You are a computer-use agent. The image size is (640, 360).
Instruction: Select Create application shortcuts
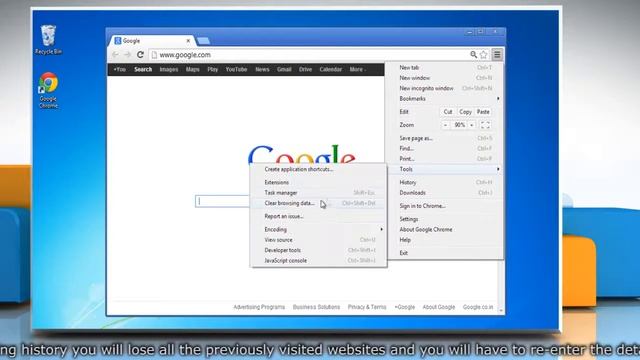tap(319, 169)
